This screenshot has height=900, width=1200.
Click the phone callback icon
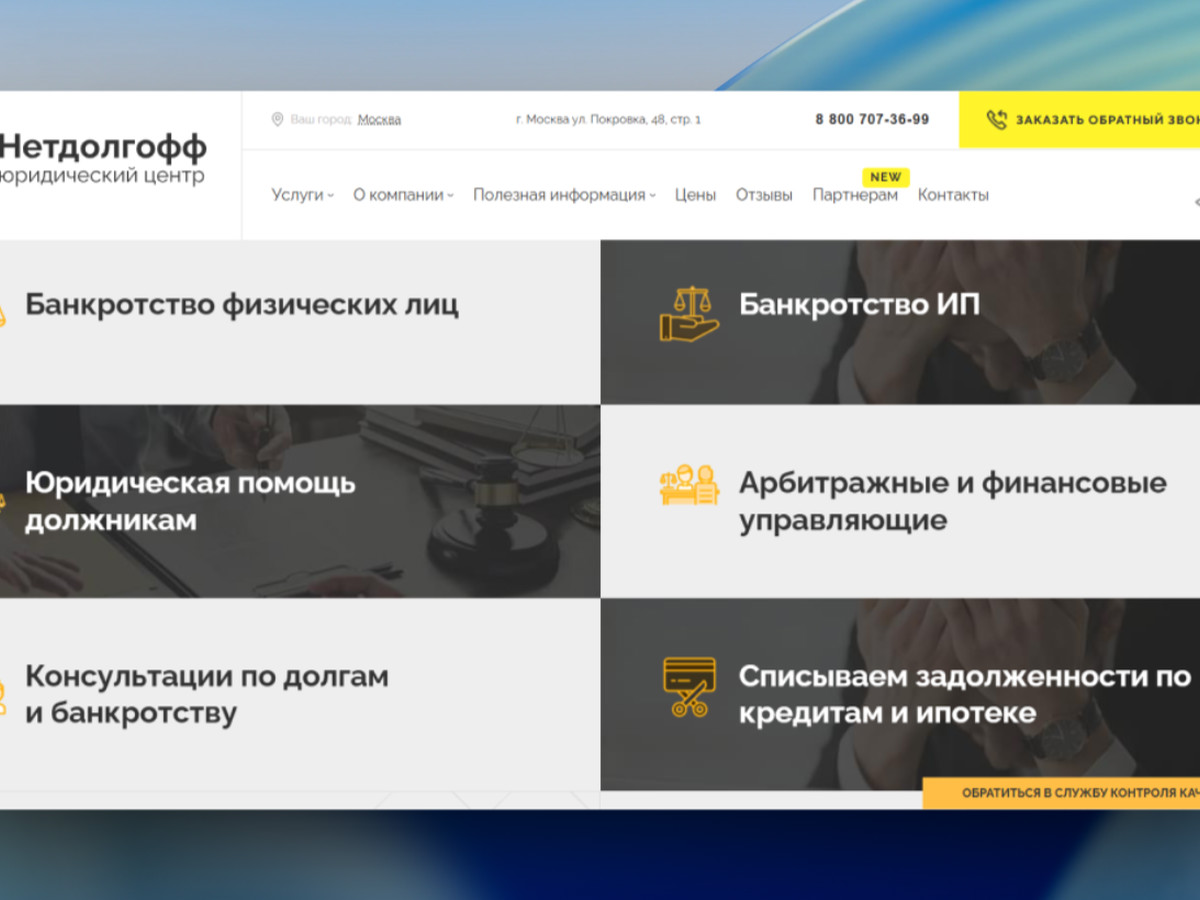click(x=996, y=120)
